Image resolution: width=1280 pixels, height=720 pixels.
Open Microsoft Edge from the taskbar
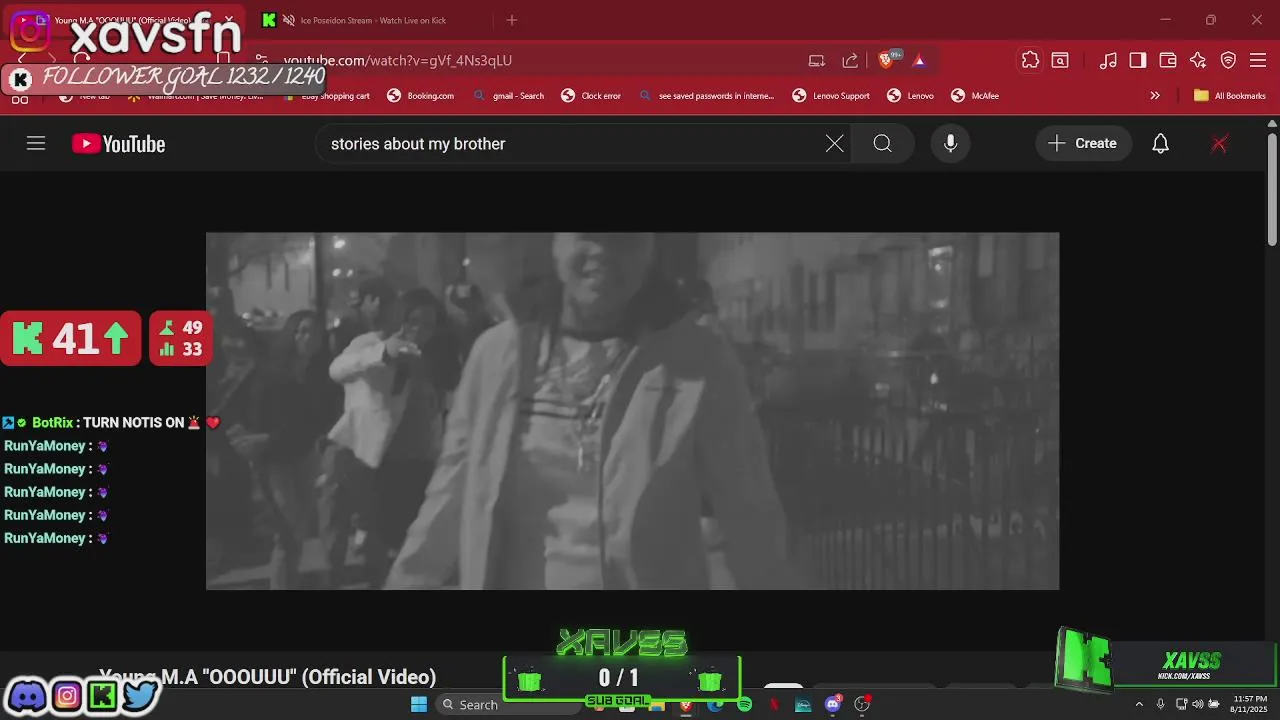[x=715, y=705]
